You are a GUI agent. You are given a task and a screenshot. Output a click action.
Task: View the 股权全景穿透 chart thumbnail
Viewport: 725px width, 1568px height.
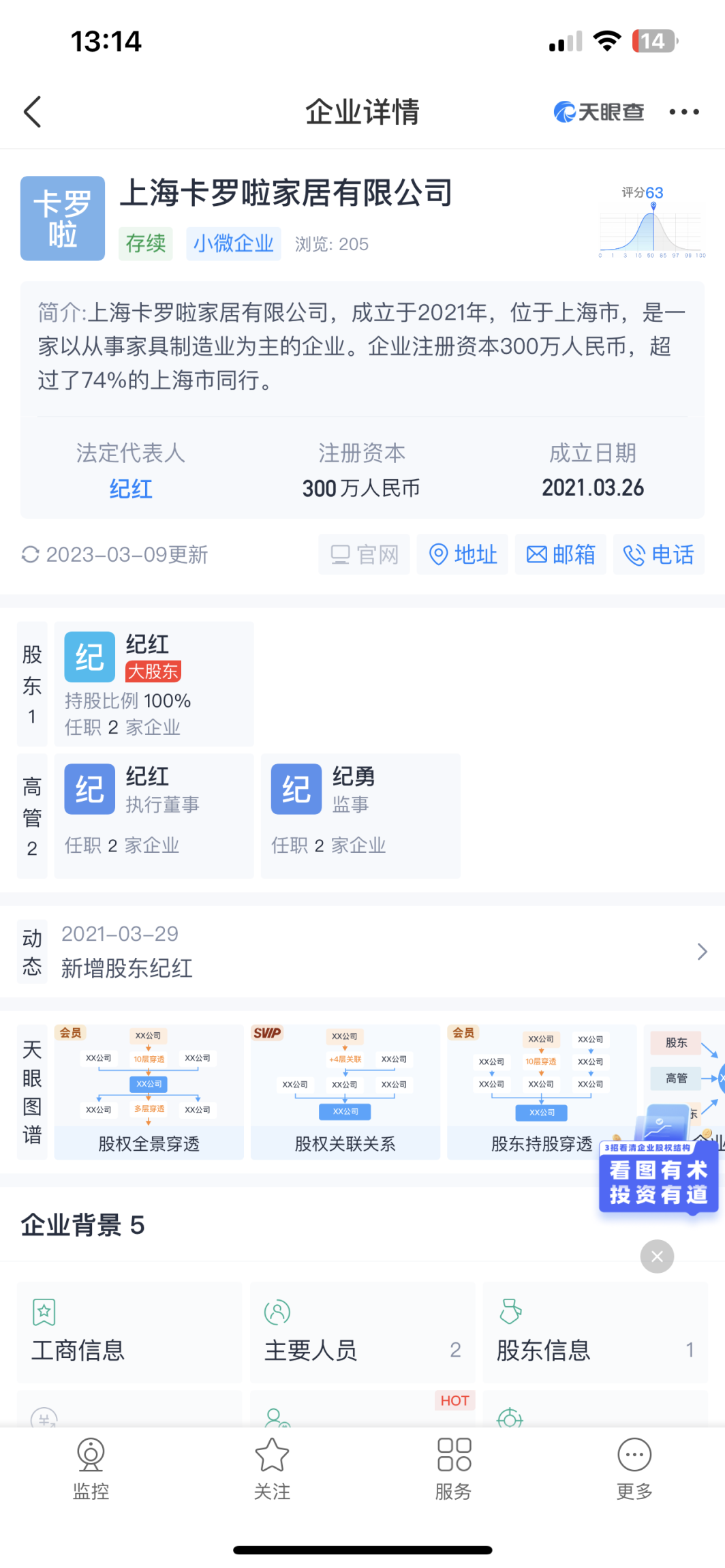(149, 1091)
